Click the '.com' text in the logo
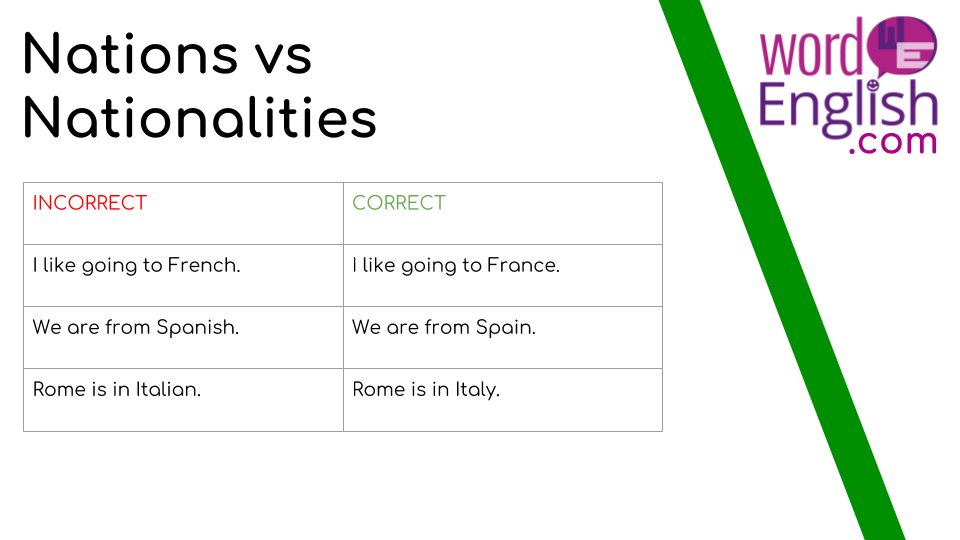The image size is (960, 540). point(893,141)
